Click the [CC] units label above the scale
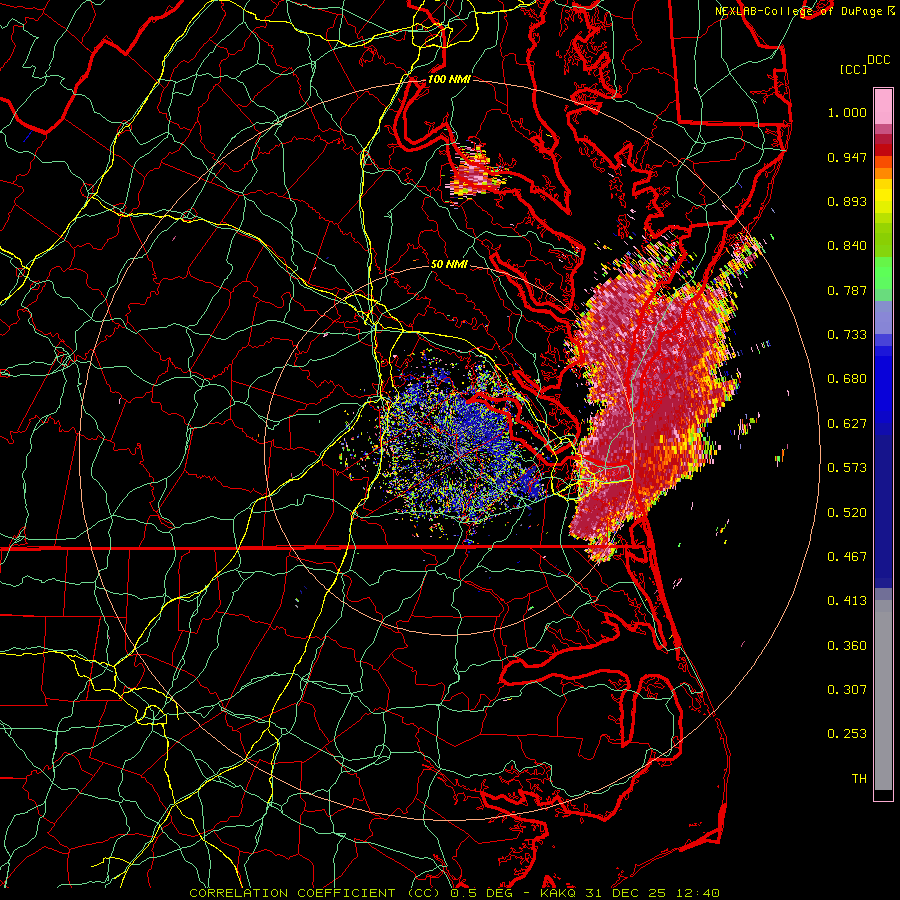Image resolution: width=900 pixels, height=900 pixels. click(x=853, y=69)
